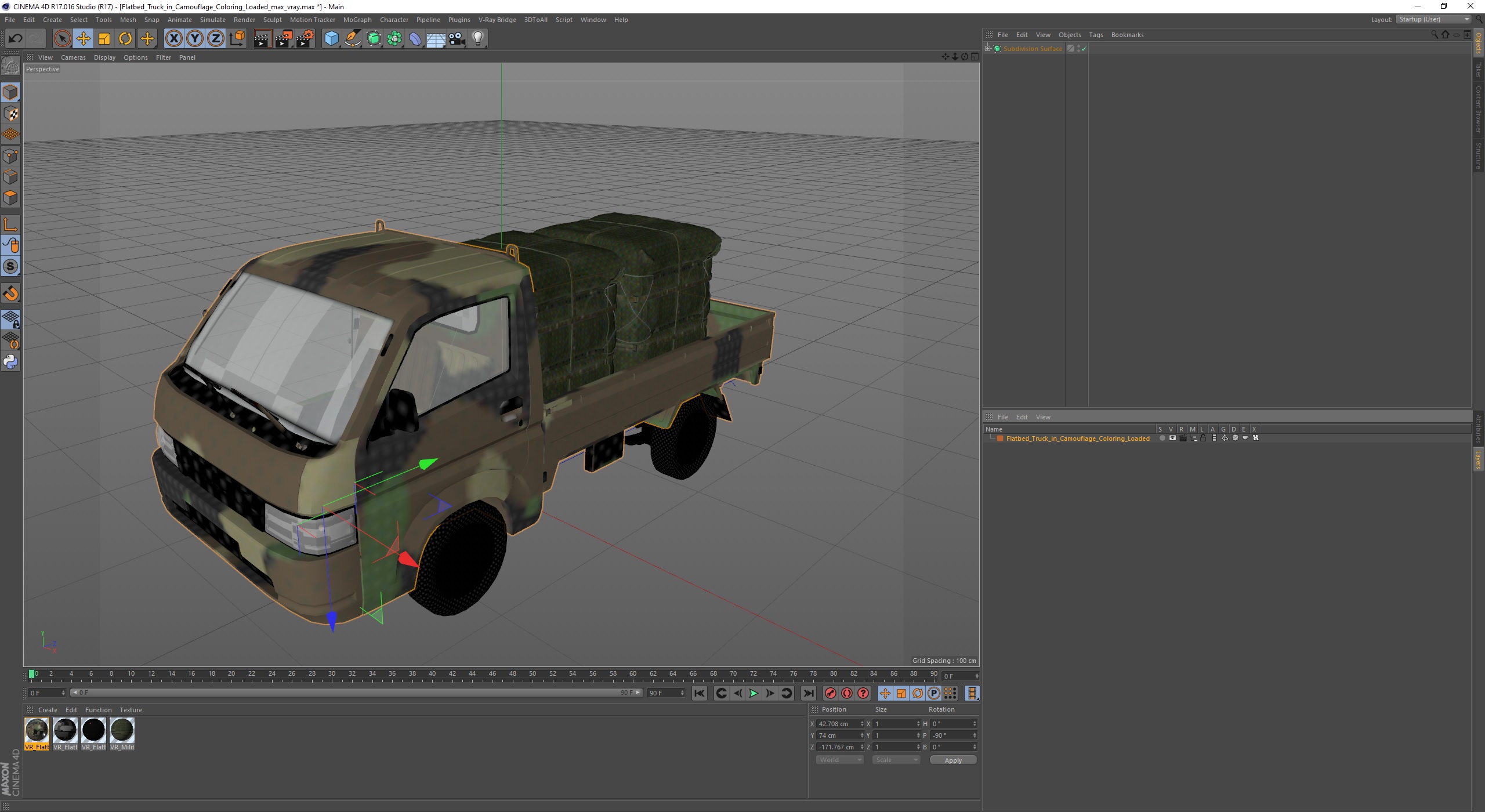Open the World coordinate dropdown
Screen dimensions: 1485x812
pos(840,760)
